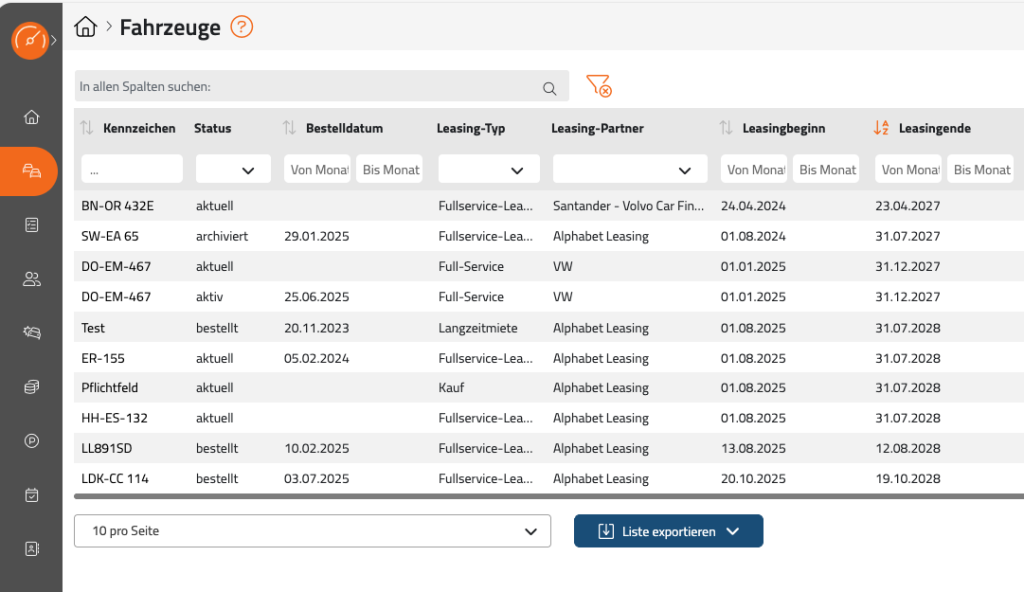The height and width of the screenshot is (592, 1024).
Task: Clear filters with the orange funnel icon
Action: 598,86
